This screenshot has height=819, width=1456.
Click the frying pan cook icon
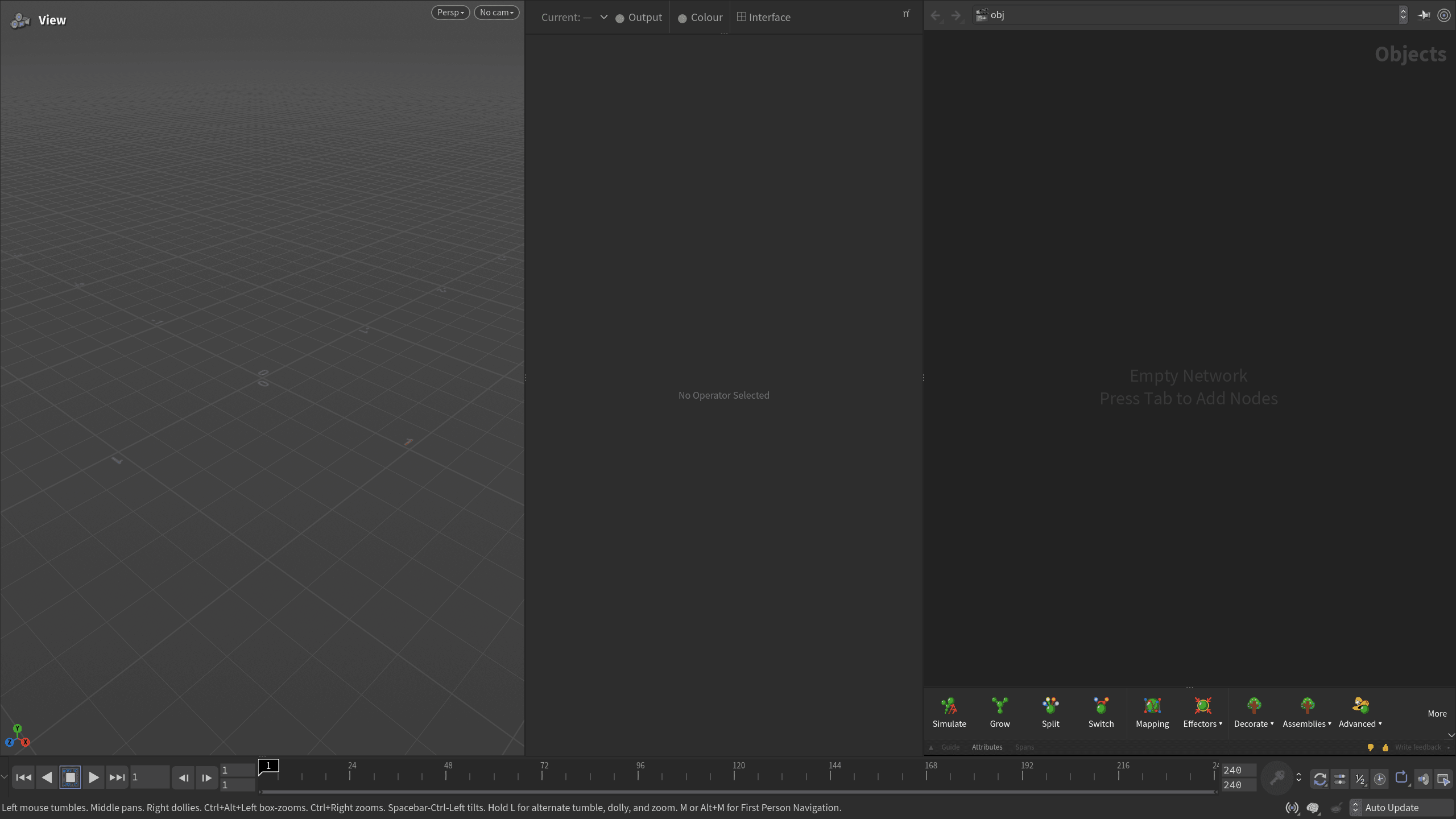click(x=1337, y=808)
